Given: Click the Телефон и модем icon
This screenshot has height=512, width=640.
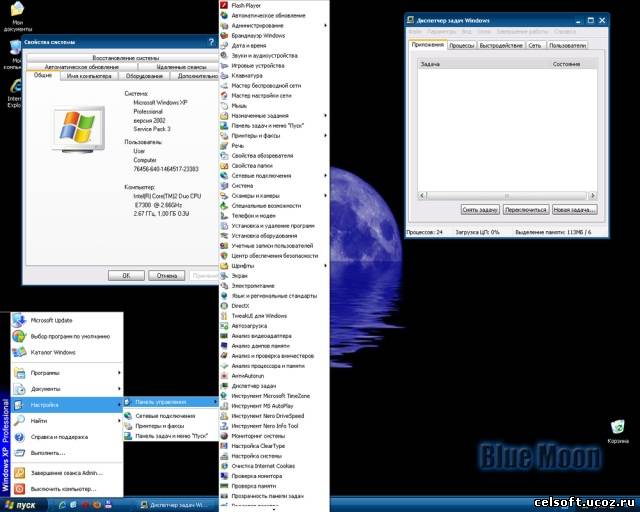Looking at the screenshot, I should tap(224, 216).
